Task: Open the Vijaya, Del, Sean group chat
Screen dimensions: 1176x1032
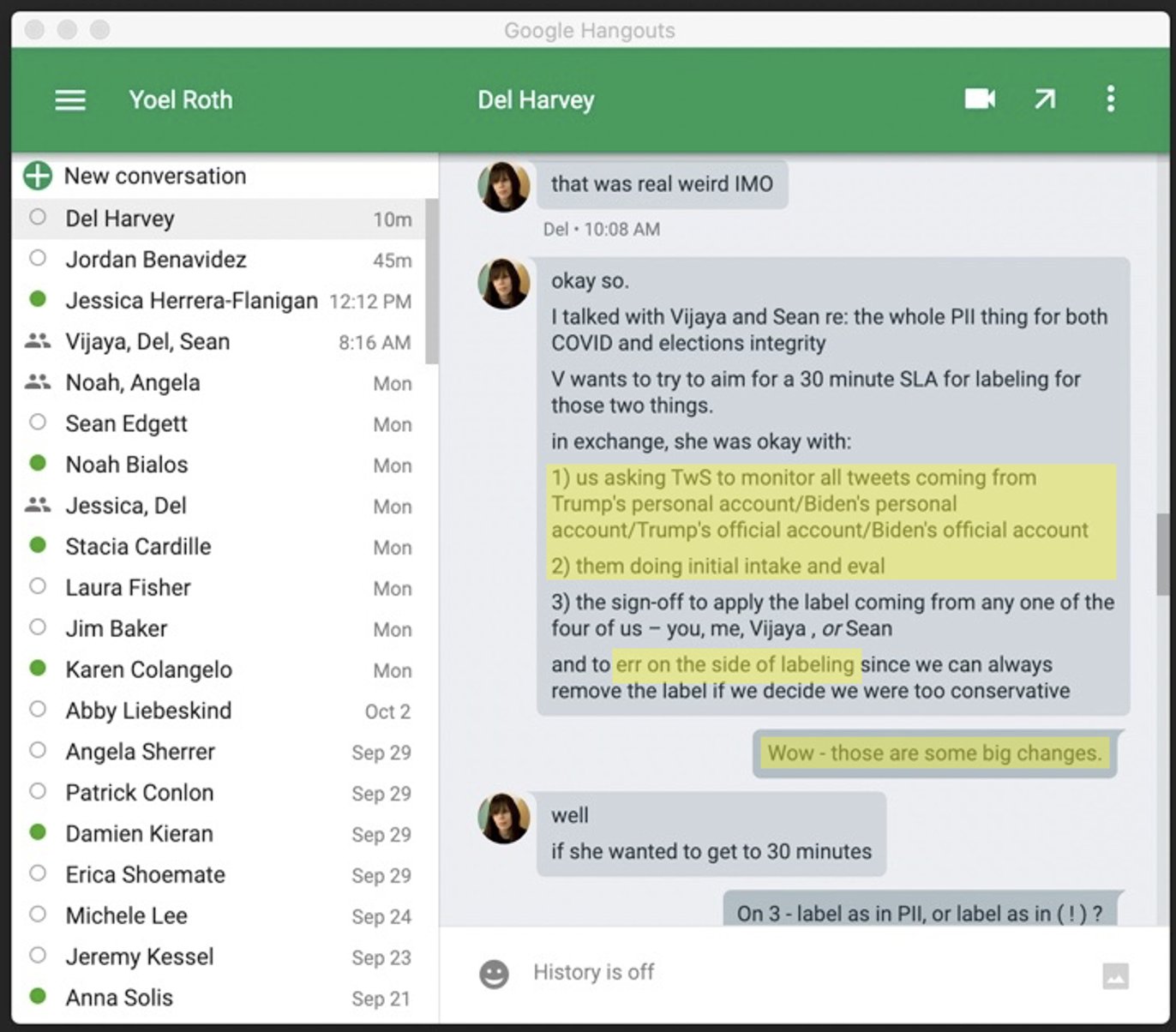Action: (x=219, y=342)
